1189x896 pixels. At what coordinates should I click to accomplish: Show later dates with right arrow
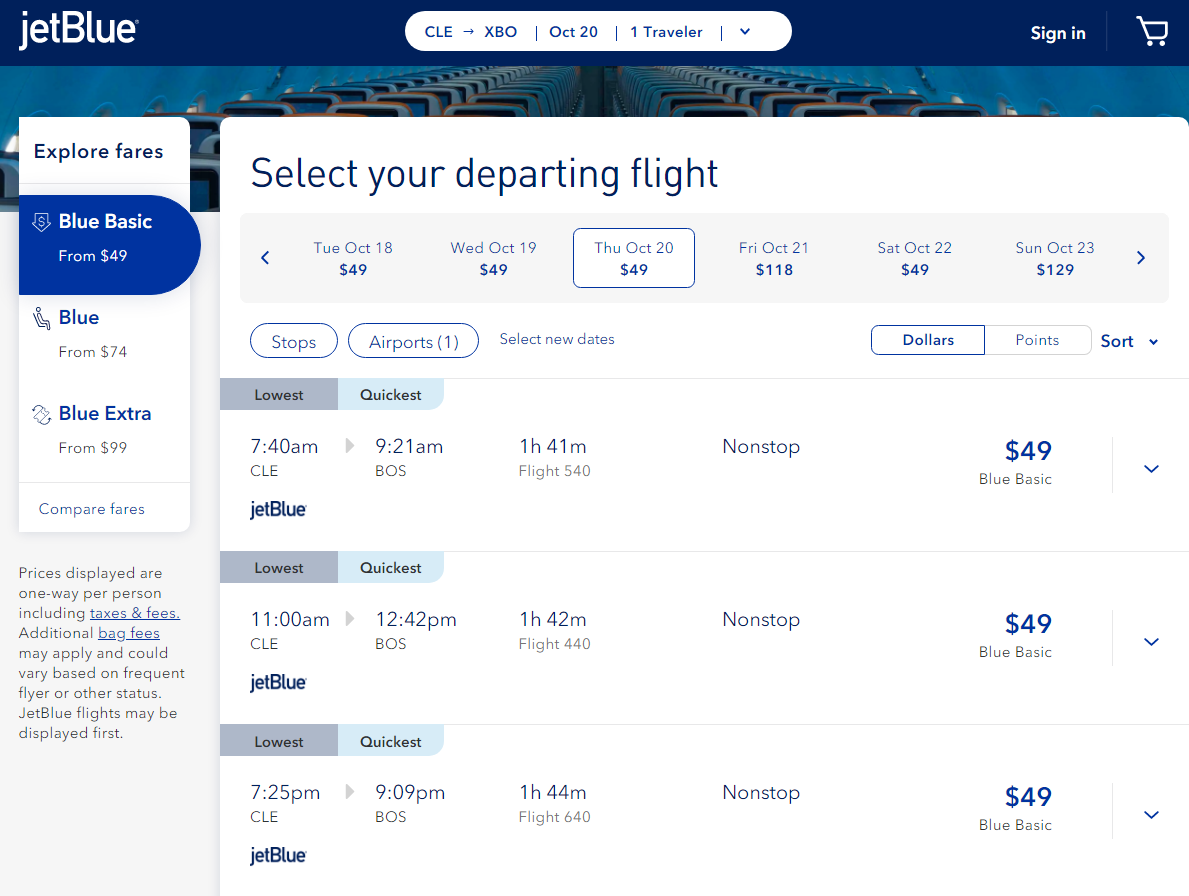point(1141,258)
